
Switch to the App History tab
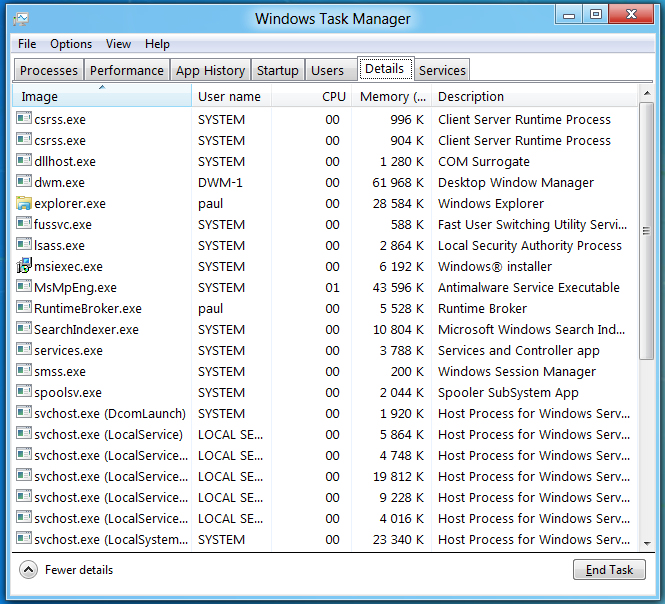(210, 70)
